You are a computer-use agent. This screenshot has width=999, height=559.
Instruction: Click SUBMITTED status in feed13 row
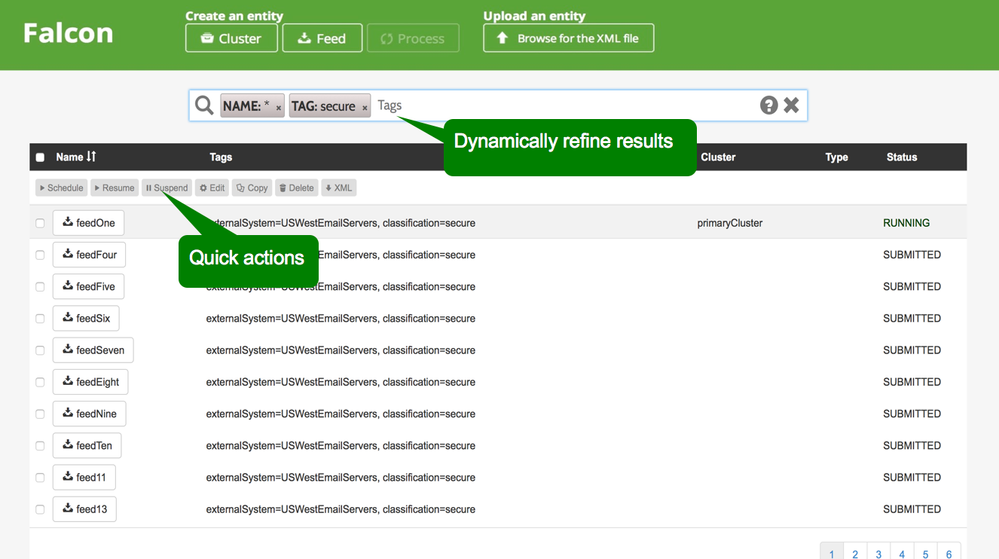[912, 509]
